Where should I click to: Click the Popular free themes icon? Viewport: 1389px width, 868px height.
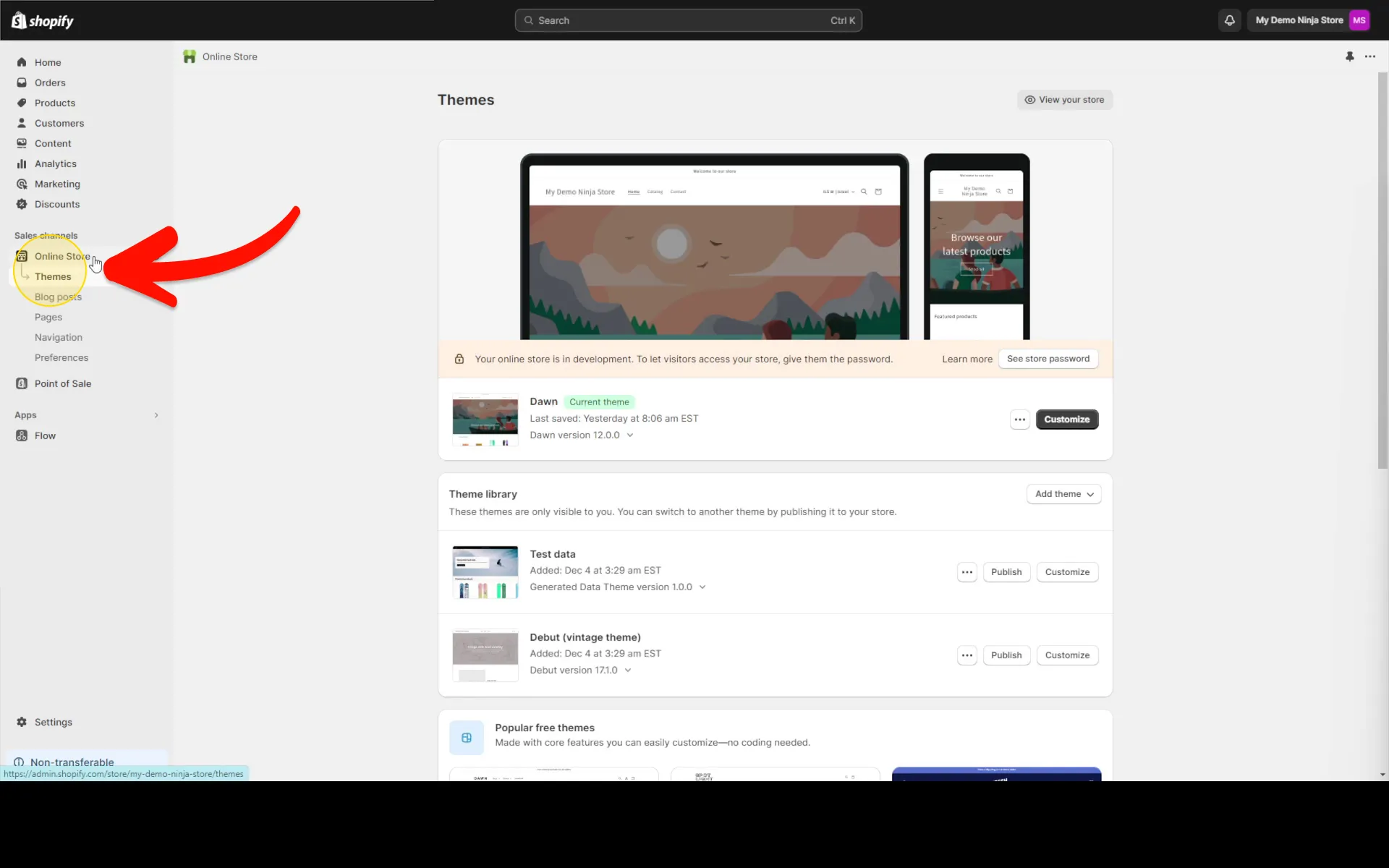tap(467, 738)
